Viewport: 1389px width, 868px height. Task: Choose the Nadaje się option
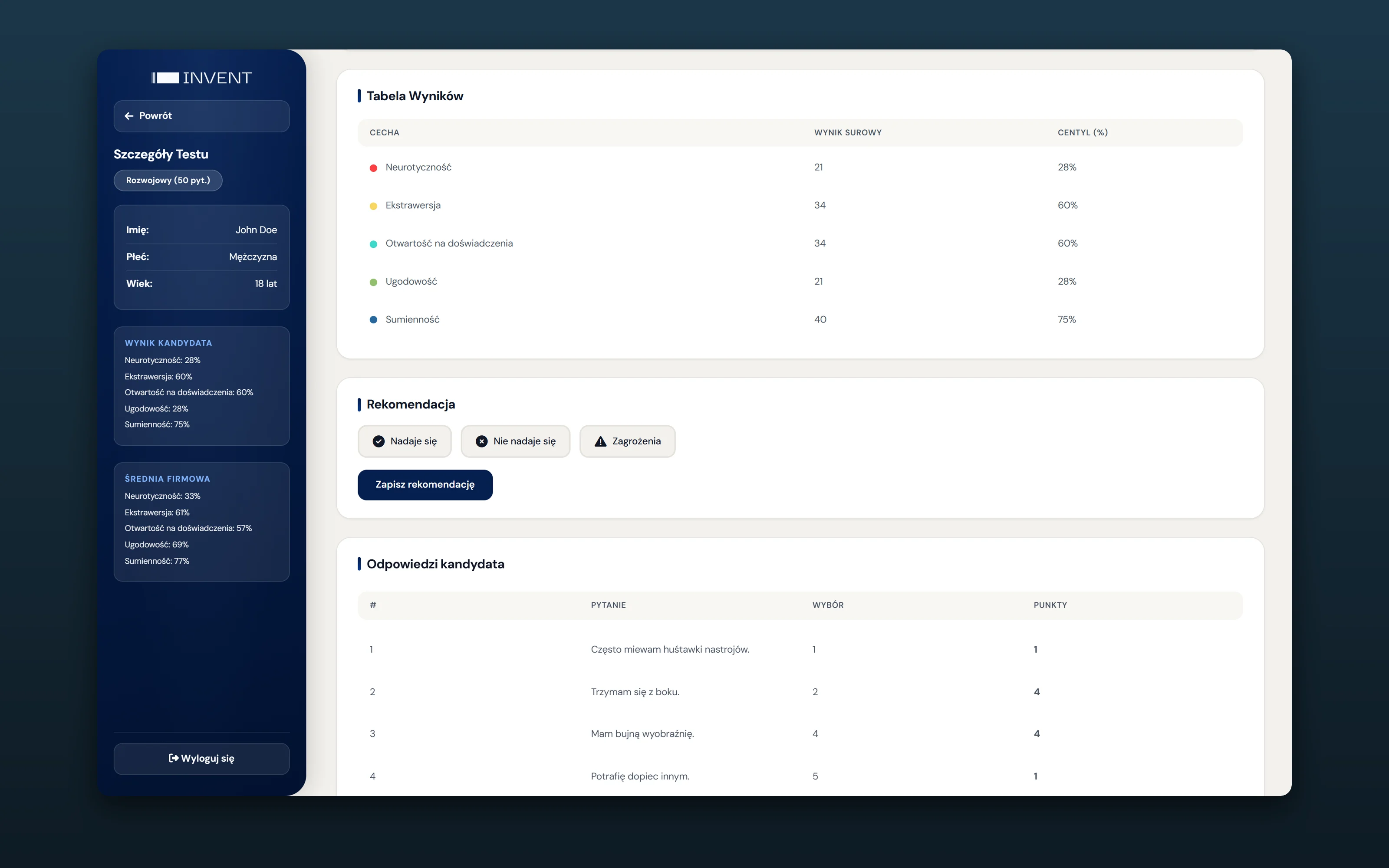[x=405, y=441]
